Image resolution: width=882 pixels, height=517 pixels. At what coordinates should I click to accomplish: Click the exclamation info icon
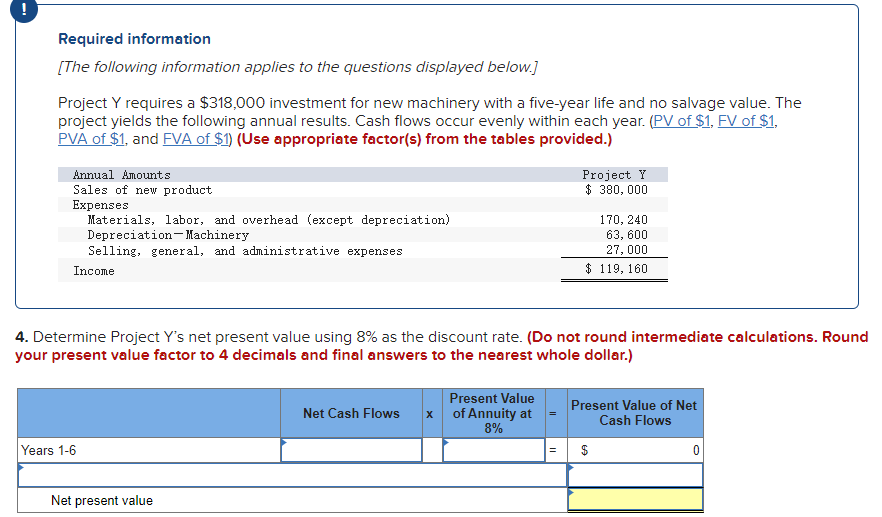(x=24, y=10)
